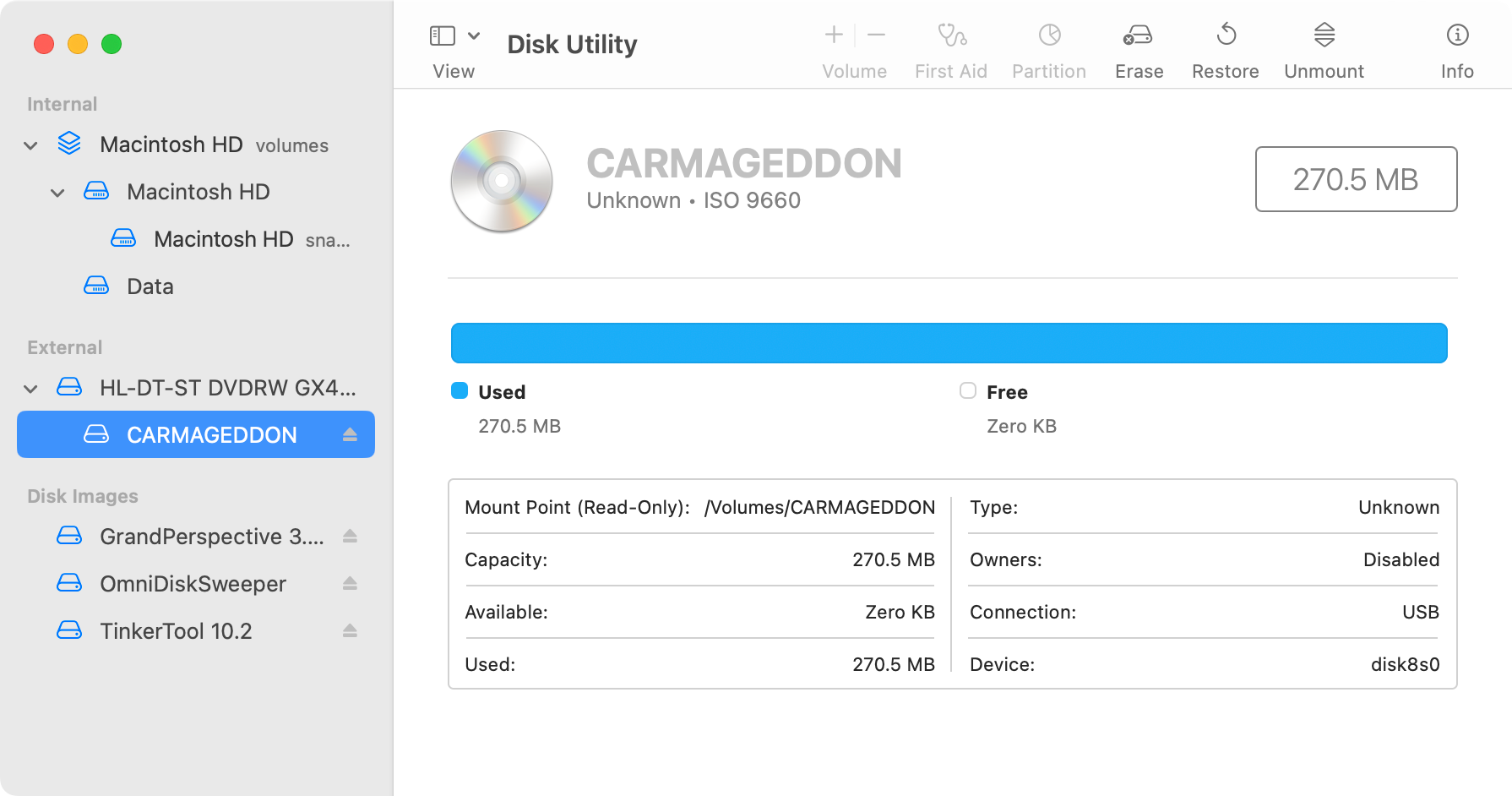The width and height of the screenshot is (1512, 796).
Task: Click the Partition pie icon
Action: pyautogui.click(x=1049, y=35)
